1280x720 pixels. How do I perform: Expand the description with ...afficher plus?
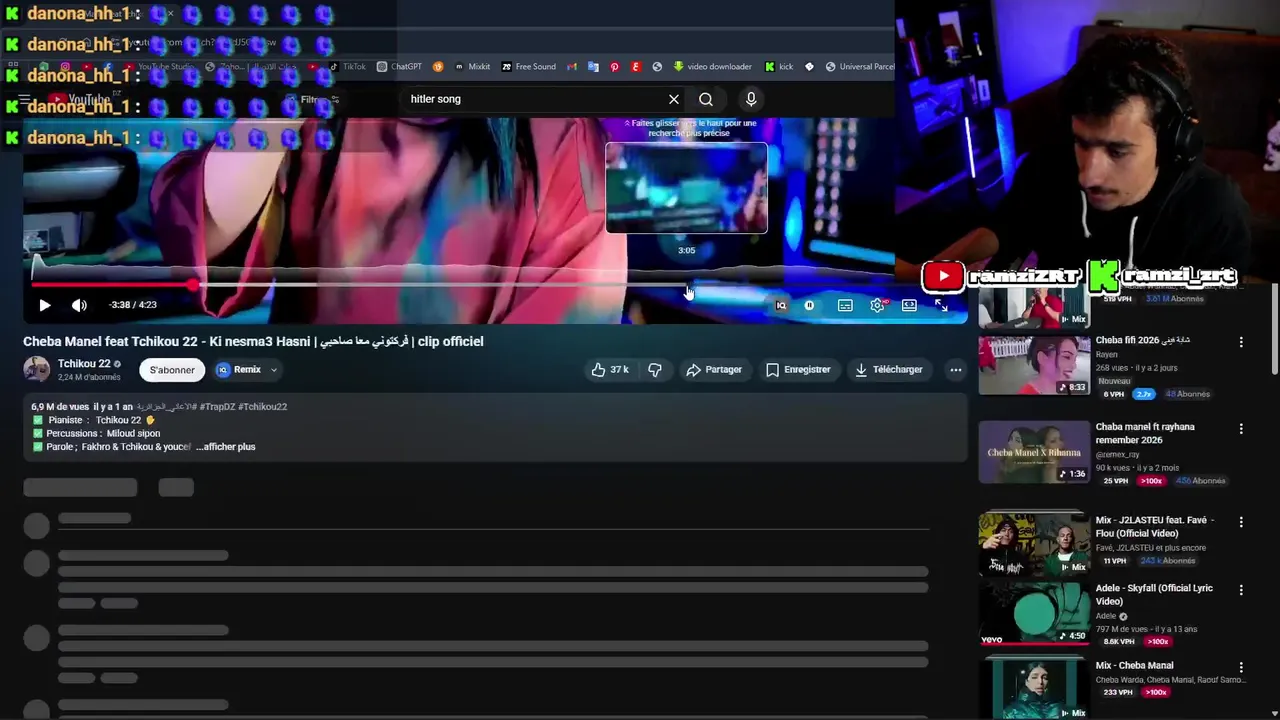click(225, 447)
